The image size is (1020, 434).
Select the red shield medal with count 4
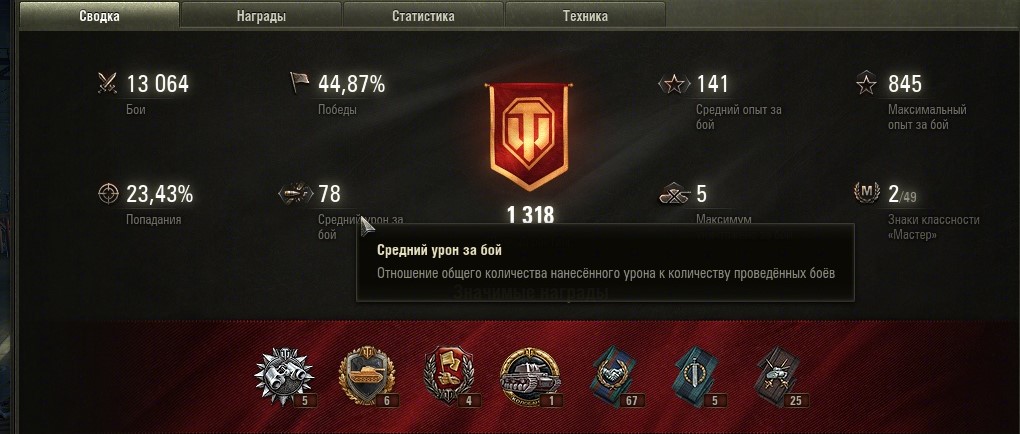(450, 376)
